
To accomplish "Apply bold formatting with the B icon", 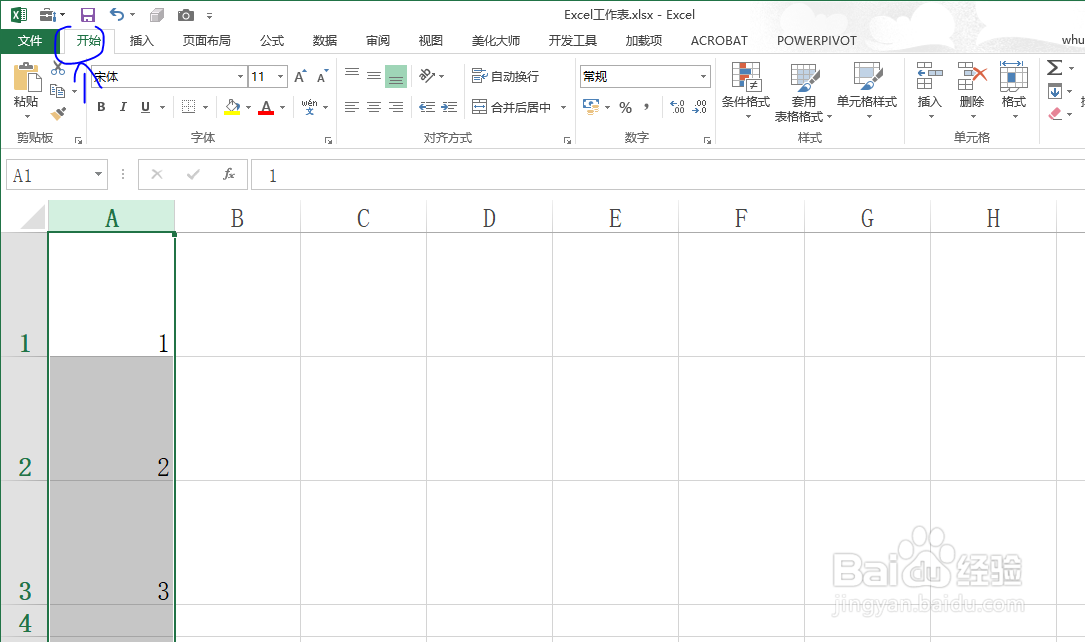I will tap(101, 106).
